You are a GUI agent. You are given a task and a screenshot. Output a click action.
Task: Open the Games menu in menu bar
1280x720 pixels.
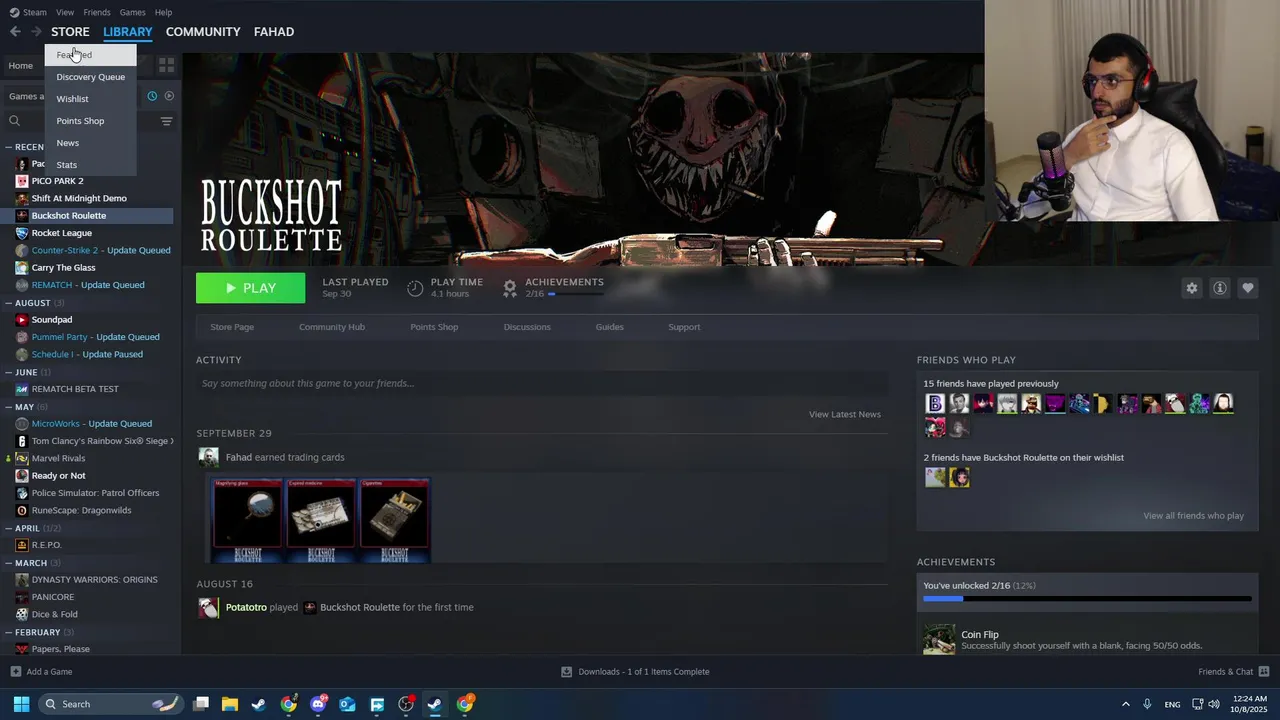[x=132, y=12]
